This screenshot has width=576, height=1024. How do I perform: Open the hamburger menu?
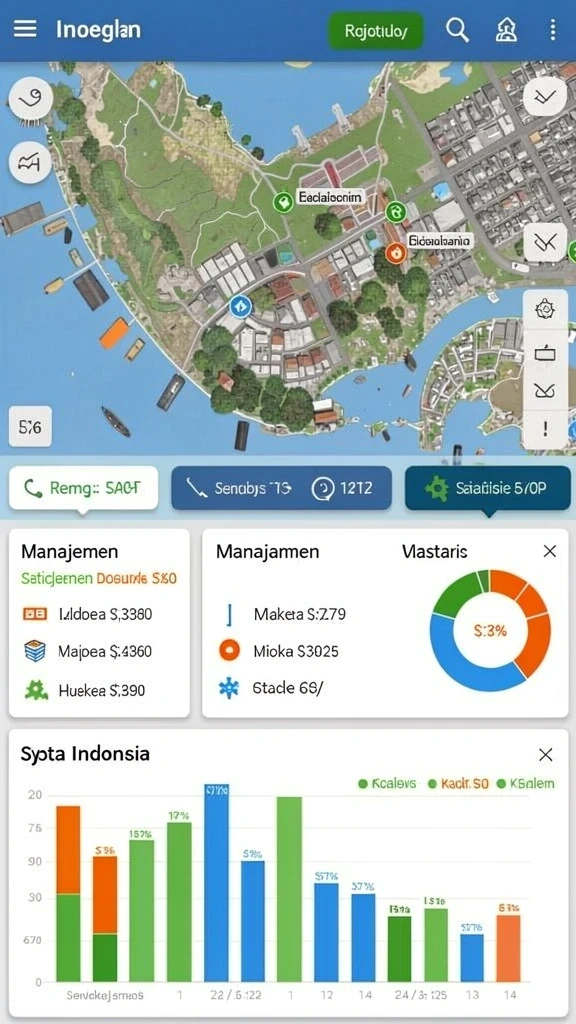point(25,29)
